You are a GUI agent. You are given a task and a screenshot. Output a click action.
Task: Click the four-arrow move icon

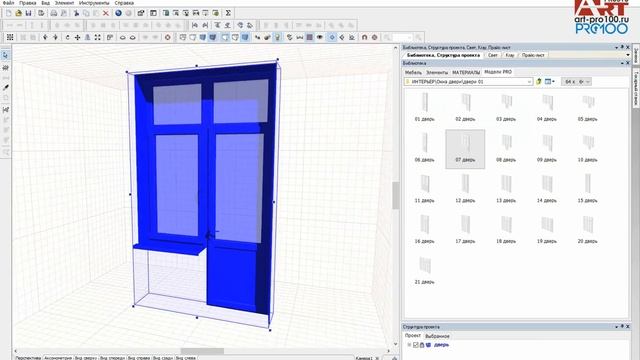click(x=77, y=37)
